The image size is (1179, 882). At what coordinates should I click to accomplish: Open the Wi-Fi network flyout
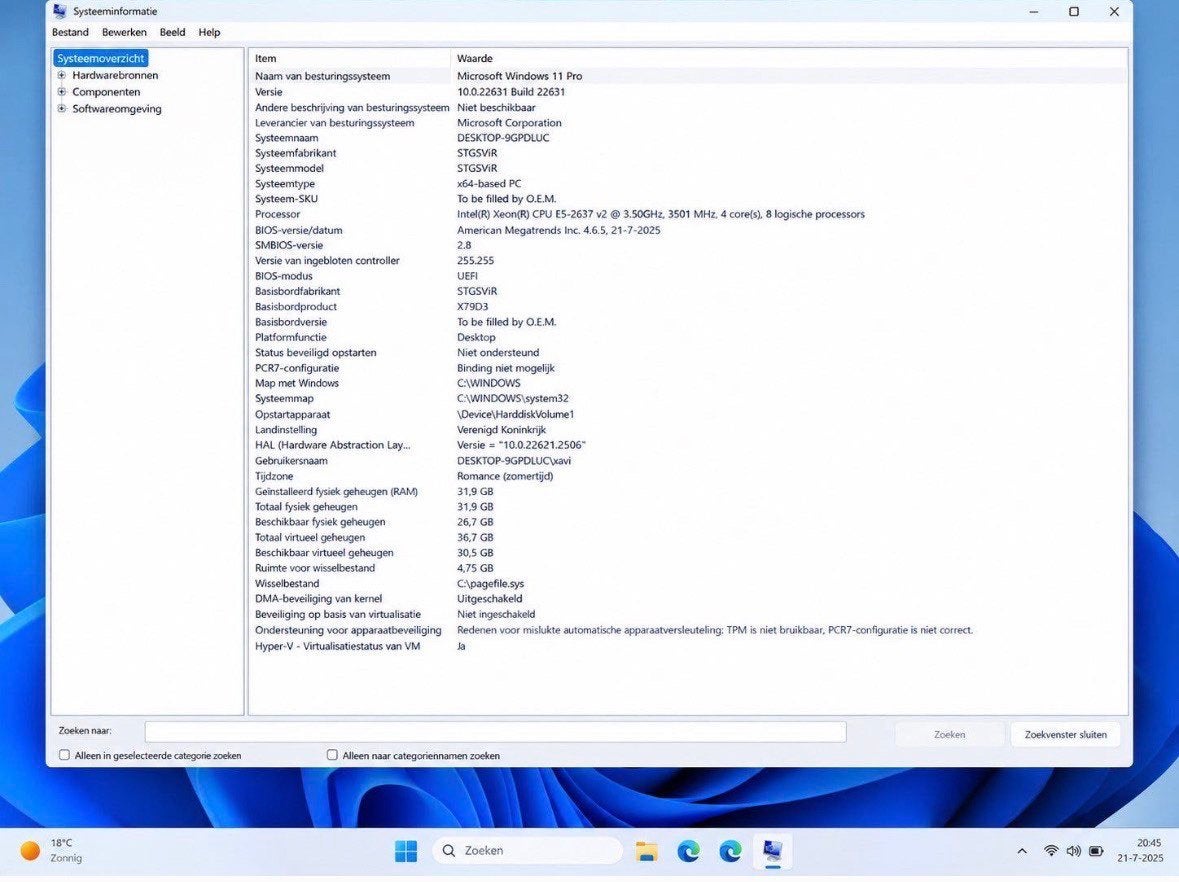click(x=1051, y=851)
